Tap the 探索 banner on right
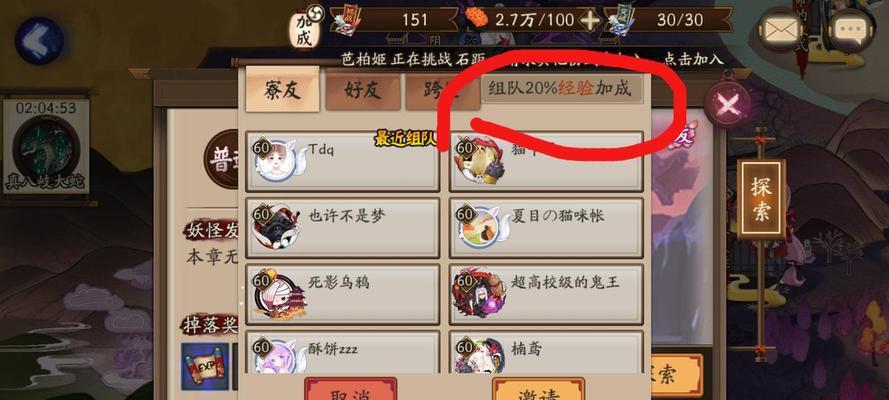Image resolution: width=889 pixels, height=400 pixels. click(761, 198)
